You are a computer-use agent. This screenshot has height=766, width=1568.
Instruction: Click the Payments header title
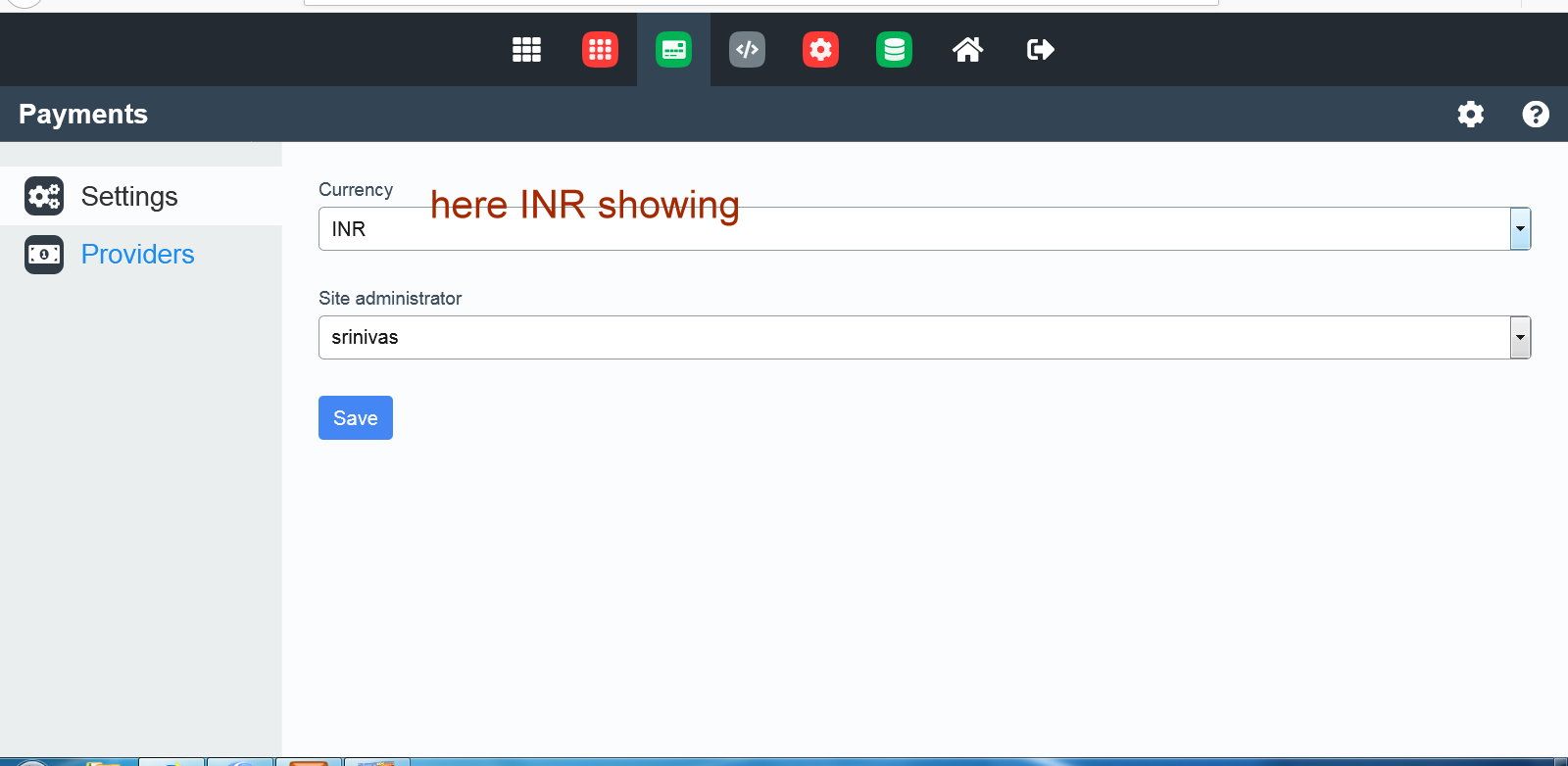(83, 115)
